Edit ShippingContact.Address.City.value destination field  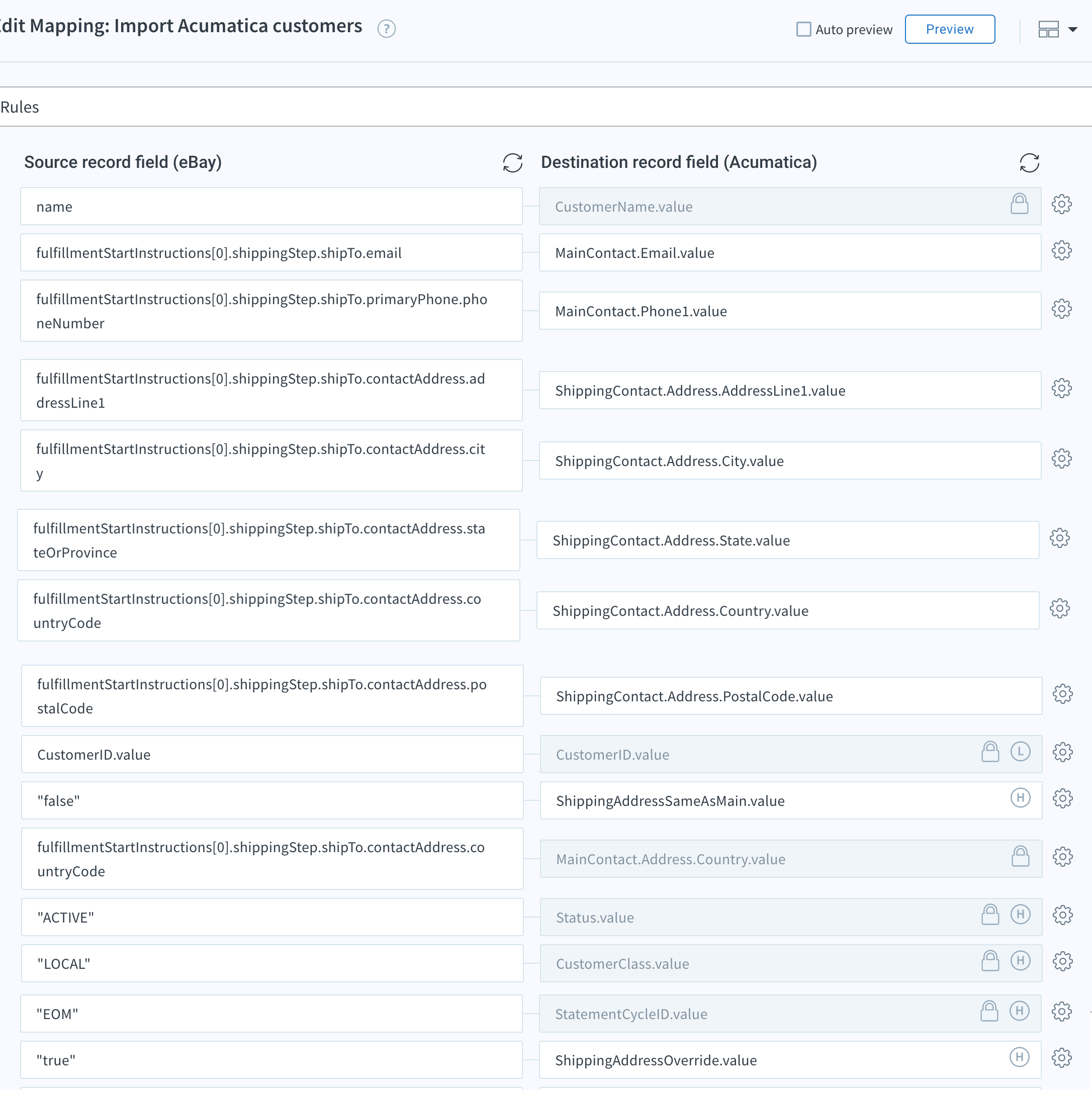[x=790, y=461]
